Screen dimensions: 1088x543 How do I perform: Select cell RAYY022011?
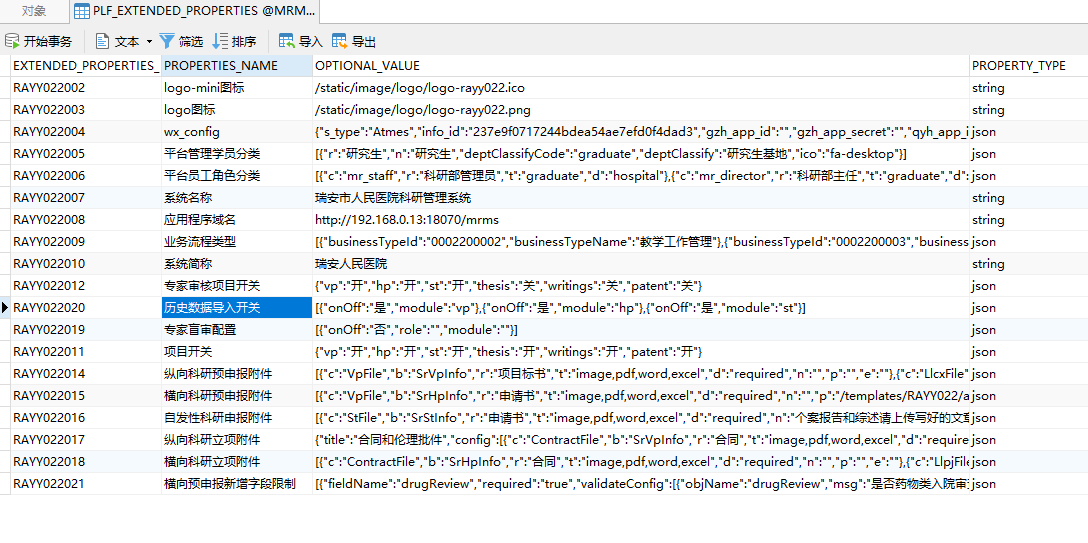[x=86, y=352]
